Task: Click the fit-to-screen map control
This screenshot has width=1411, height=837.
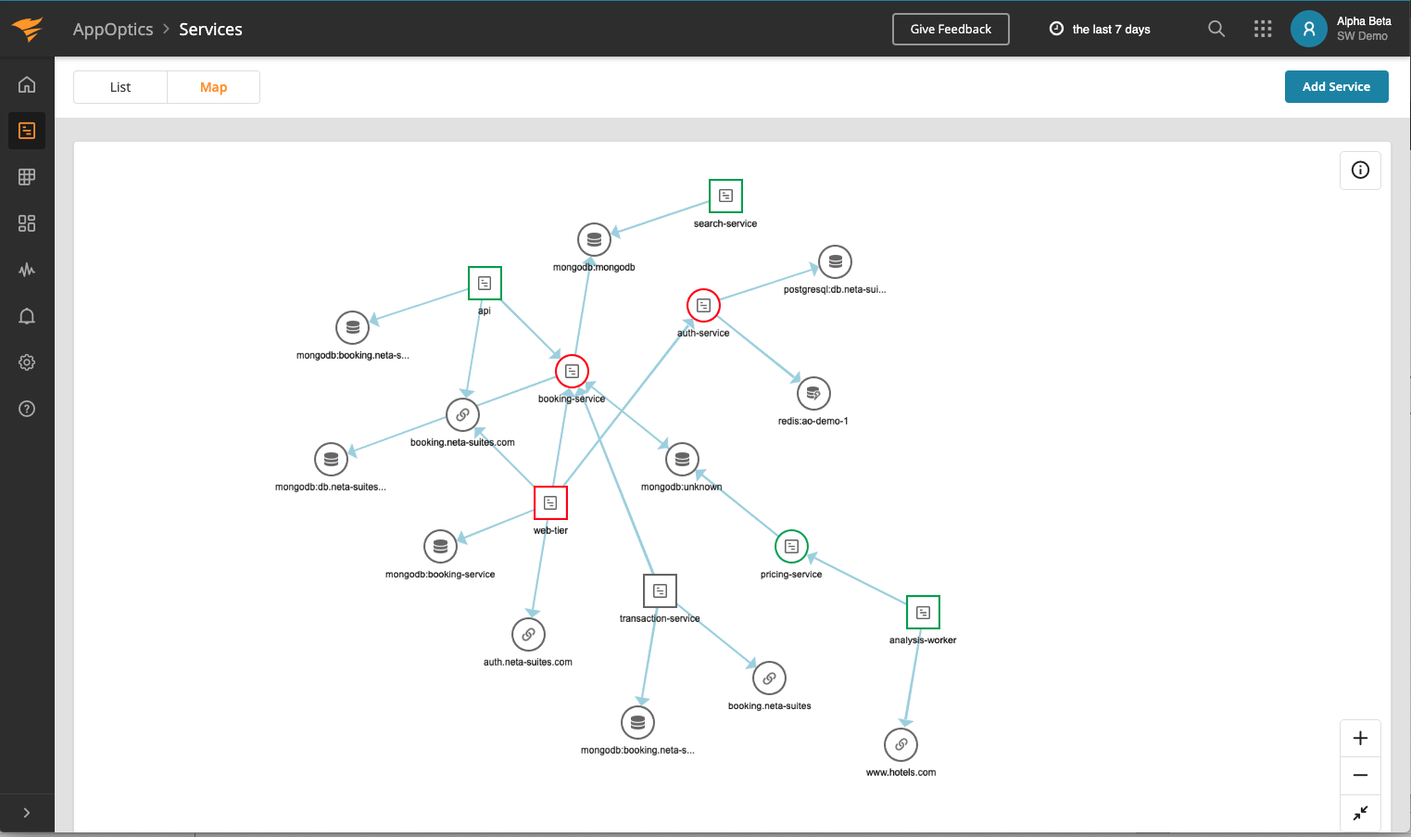Action: (x=1360, y=813)
